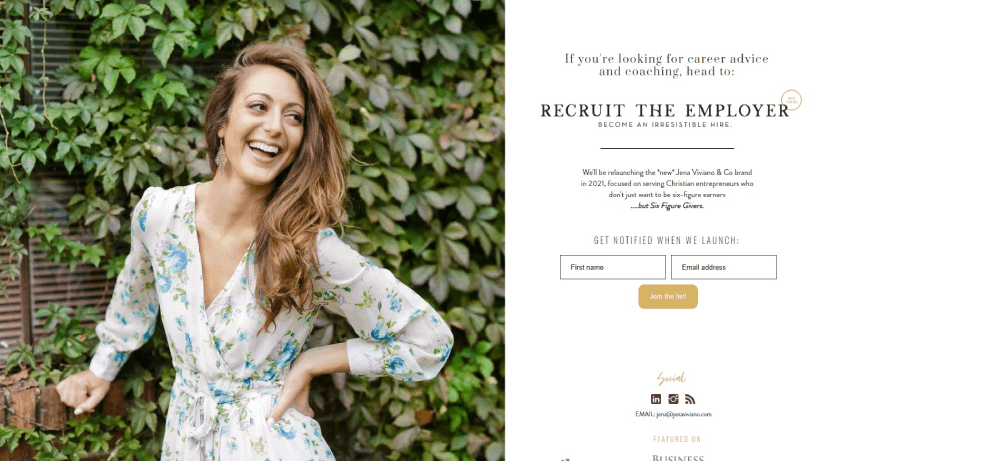The height and width of the screenshot is (461, 1000).
Task: Click the partially visible logo left of Business
Action: pyautogui.click(x=565, y=459)
